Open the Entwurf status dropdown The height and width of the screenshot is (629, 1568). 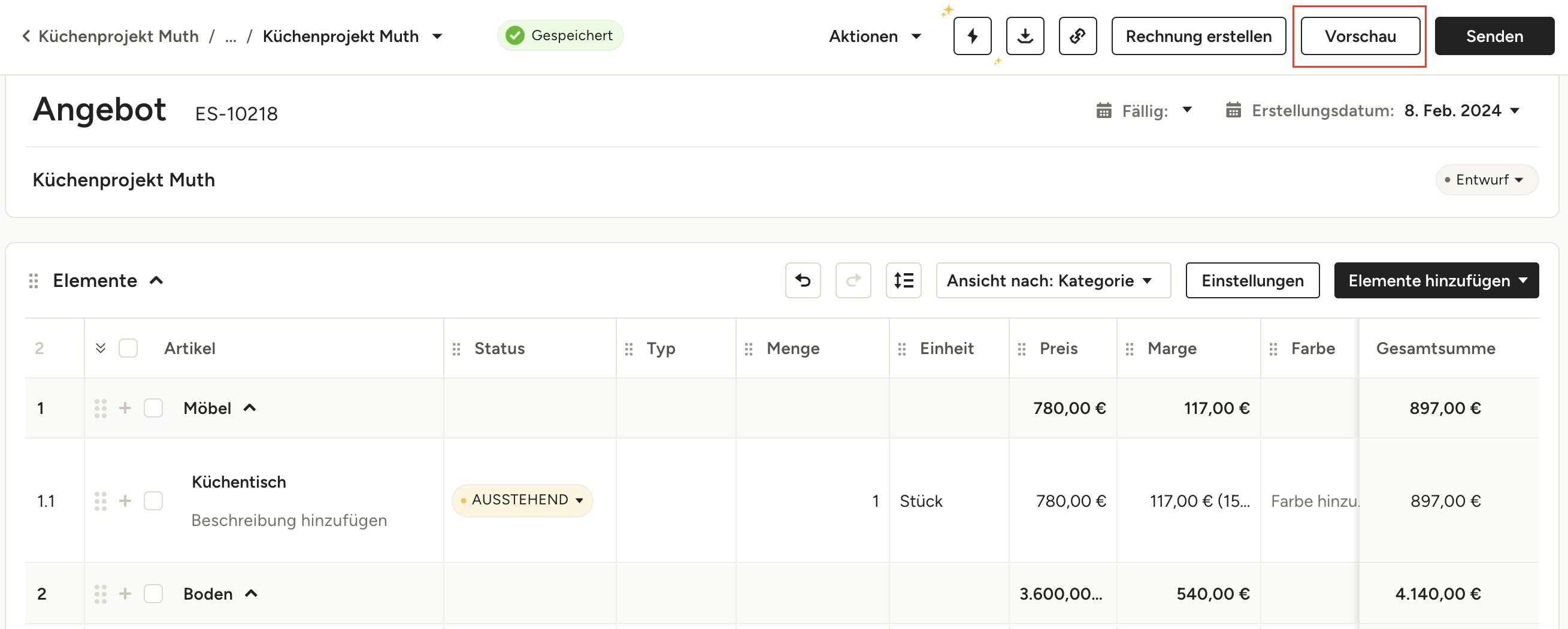click(x=1487, y=180)
